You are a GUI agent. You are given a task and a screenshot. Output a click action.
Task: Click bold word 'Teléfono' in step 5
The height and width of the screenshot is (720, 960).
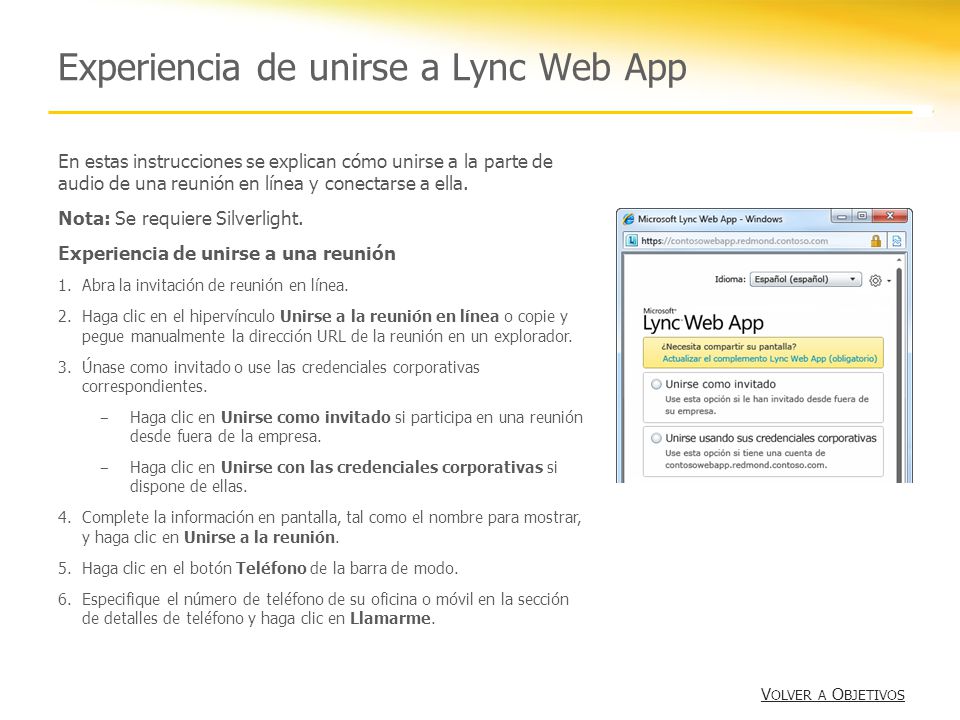pyautogui.click(x=271, y=569)
